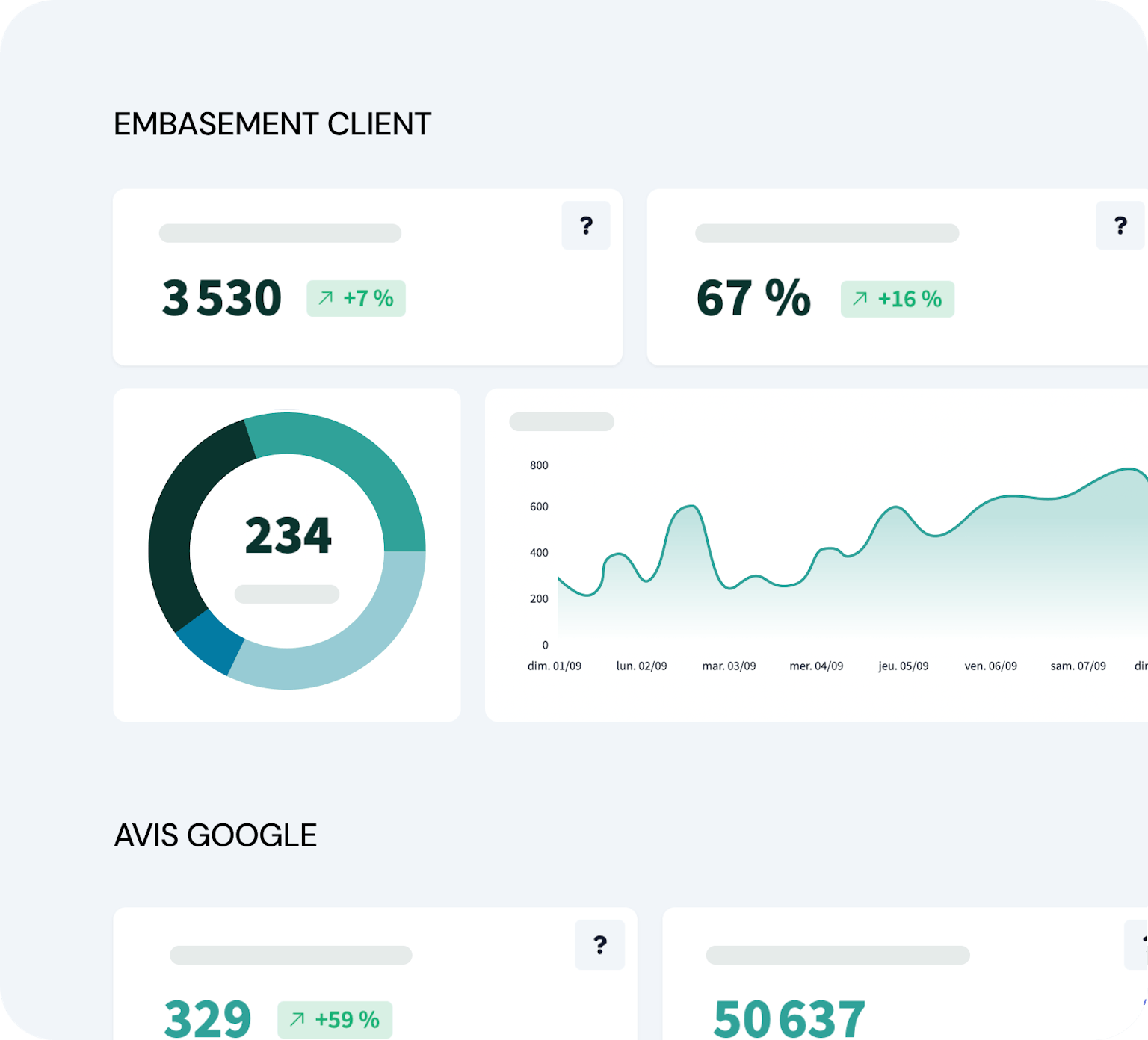This screenshot has height=1040, width=1148.
Task: Click the dim. 01/09 axis label
Action: 554,666
